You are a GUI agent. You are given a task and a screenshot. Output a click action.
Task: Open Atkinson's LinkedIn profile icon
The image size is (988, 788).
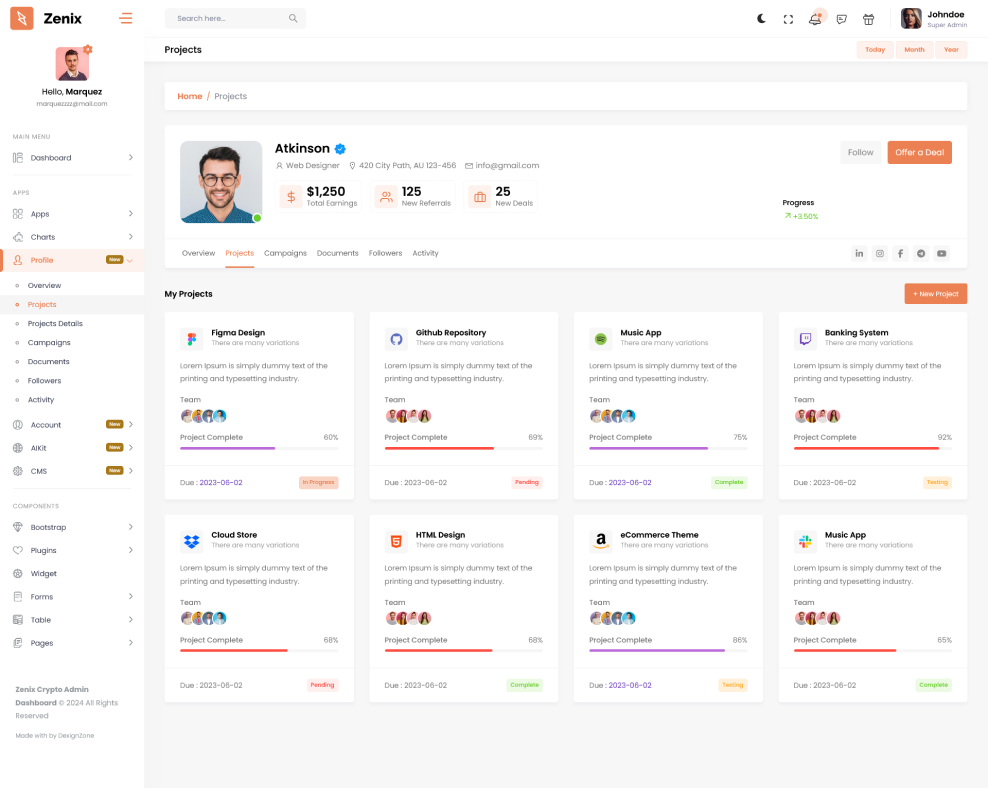click(x=859, y=254)
